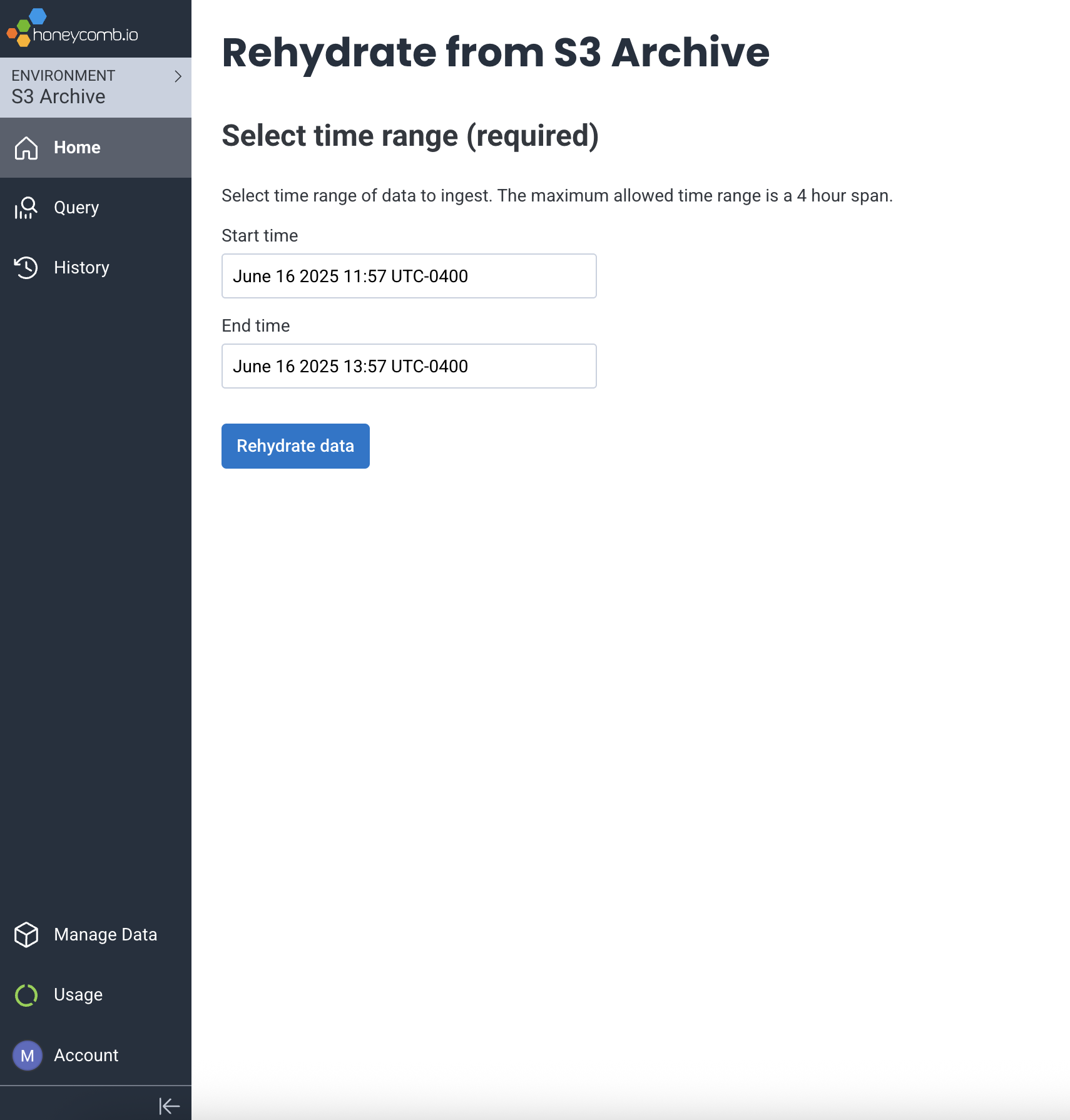1070x1120 pixels.
Task: Click the Usage ring icon
Action: (26, 995)
